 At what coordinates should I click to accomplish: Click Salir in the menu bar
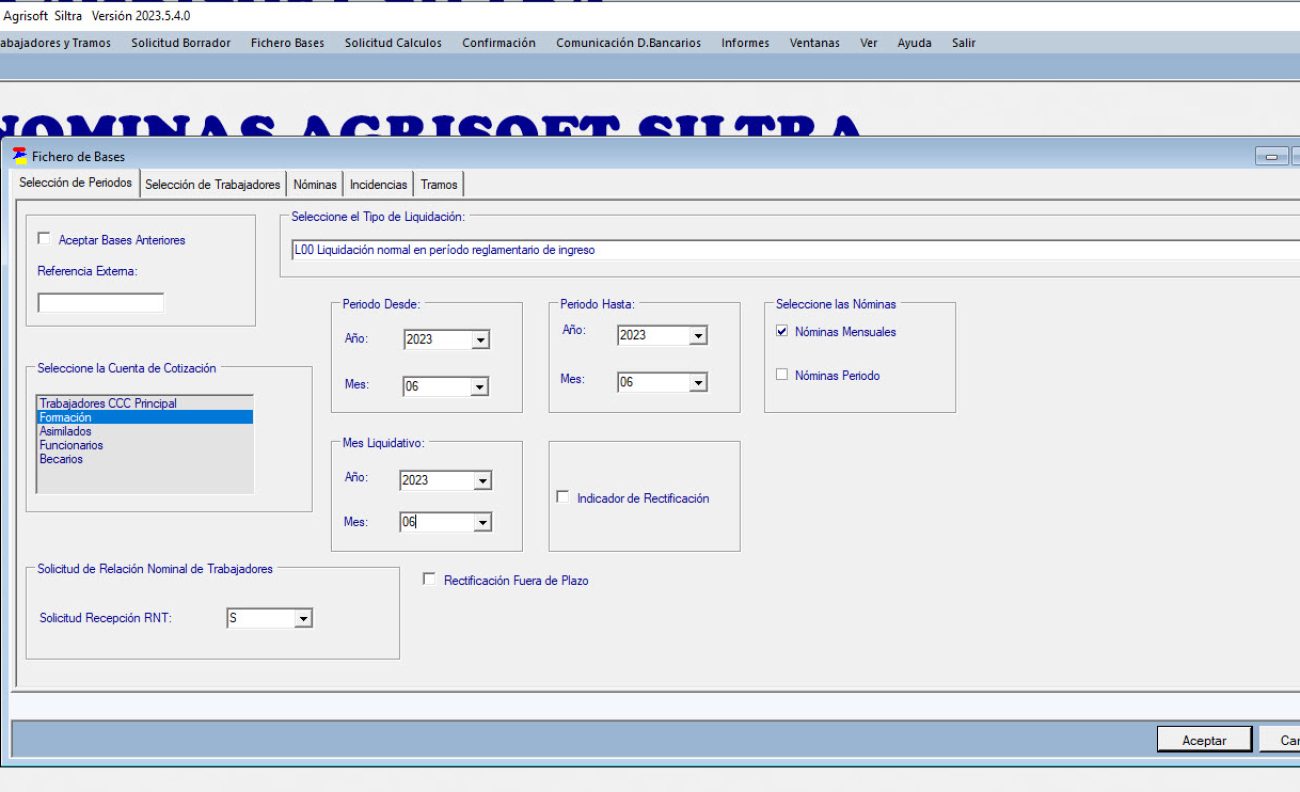pos(964,43)
